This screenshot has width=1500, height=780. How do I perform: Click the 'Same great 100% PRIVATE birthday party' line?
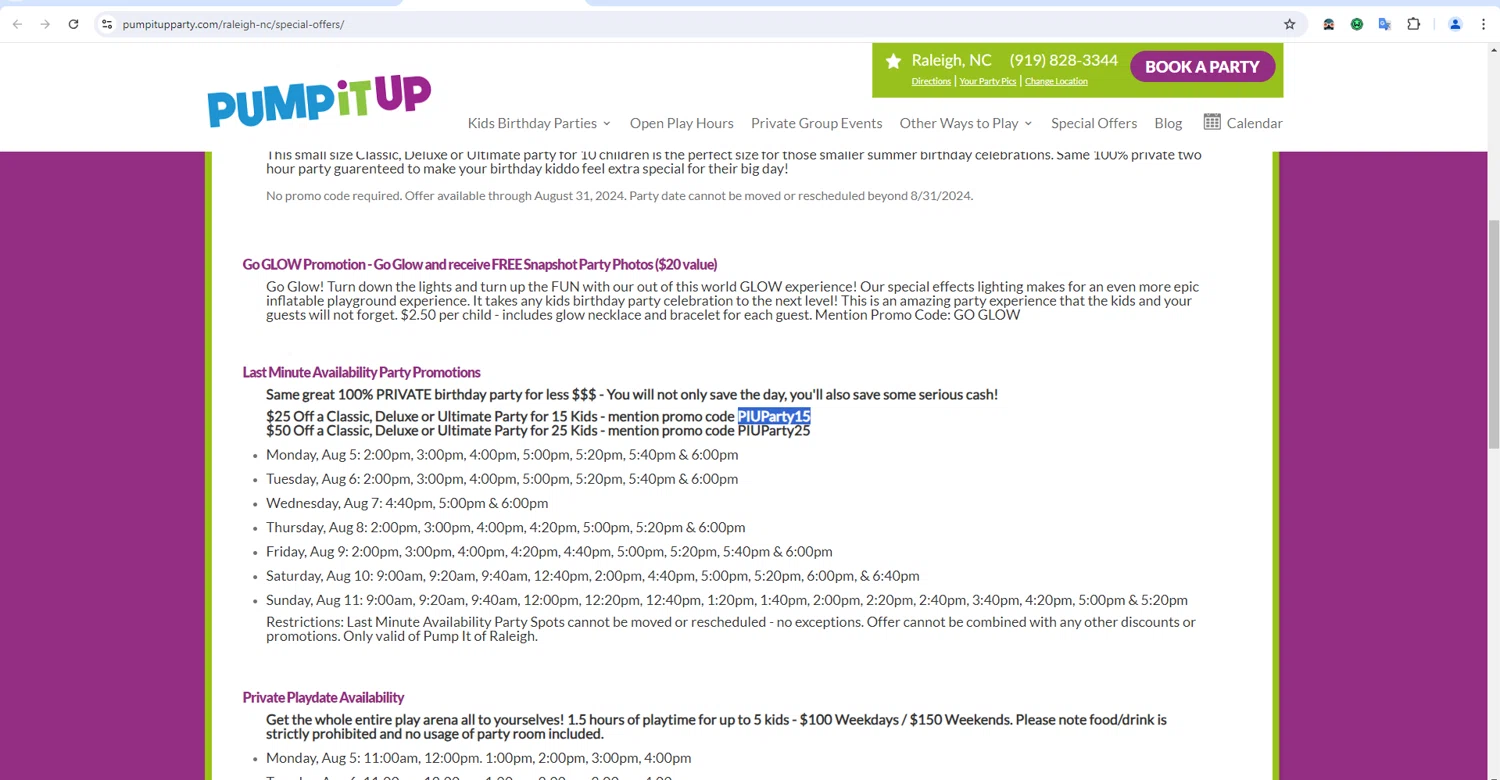pyautogui.click(x=632, y=394)
